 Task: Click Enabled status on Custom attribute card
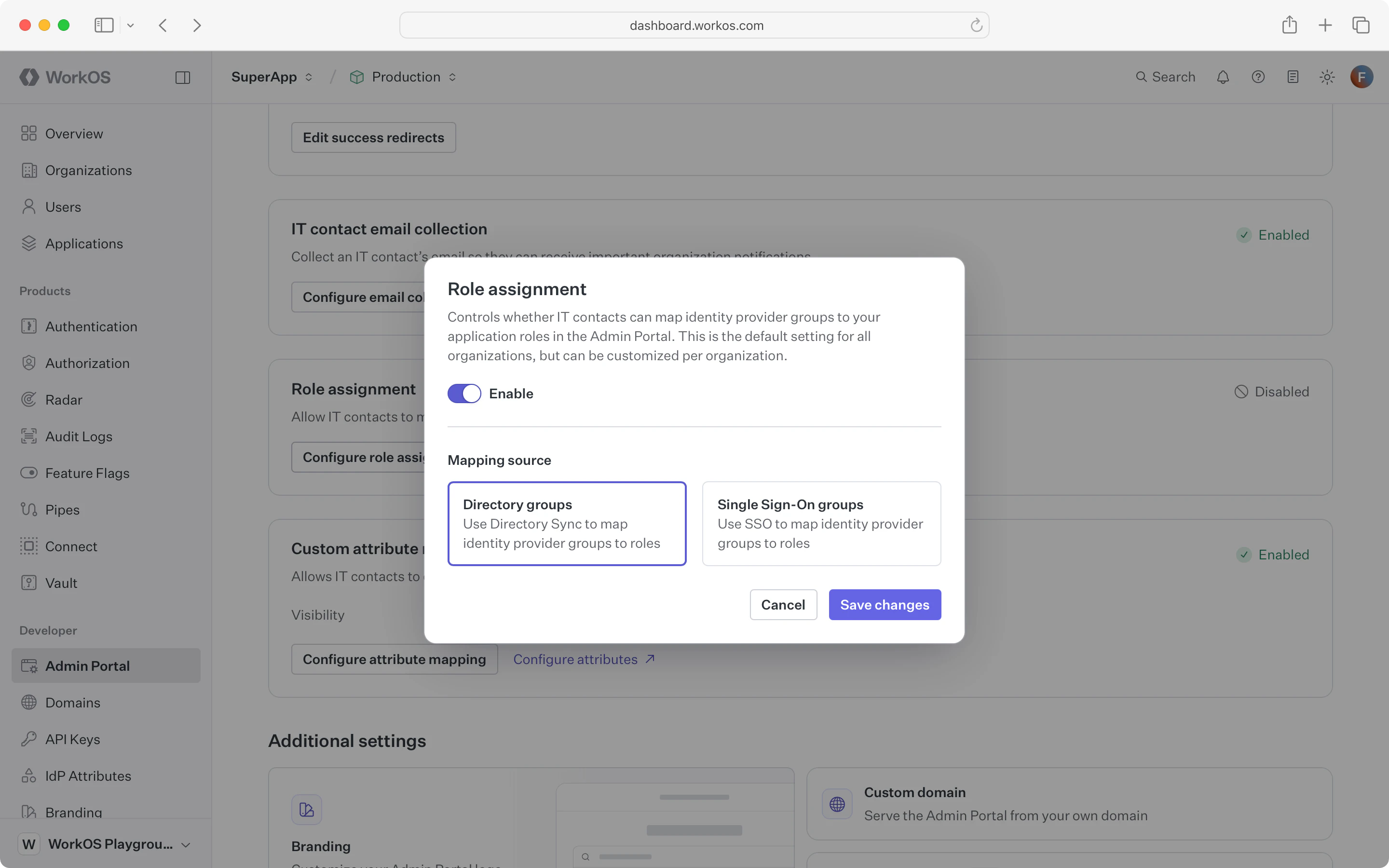1272,555
